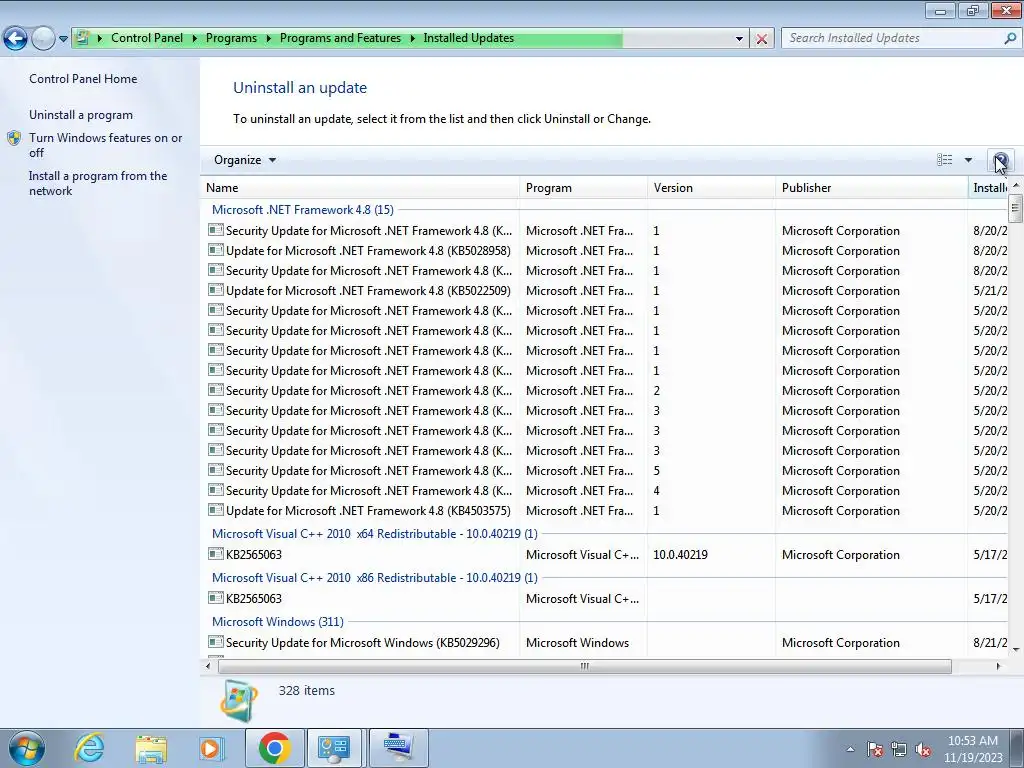Click icon of KB5028958 update row
The image size is (1024, 768).
coord(216,250)
